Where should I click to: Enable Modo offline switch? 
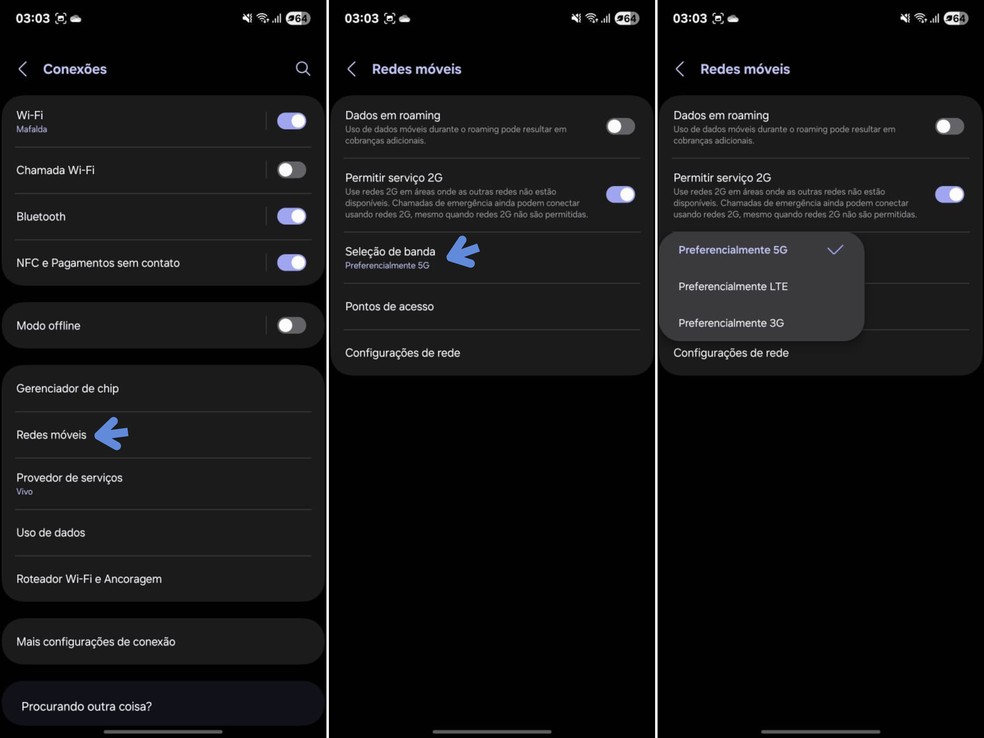tap(292, 326)
